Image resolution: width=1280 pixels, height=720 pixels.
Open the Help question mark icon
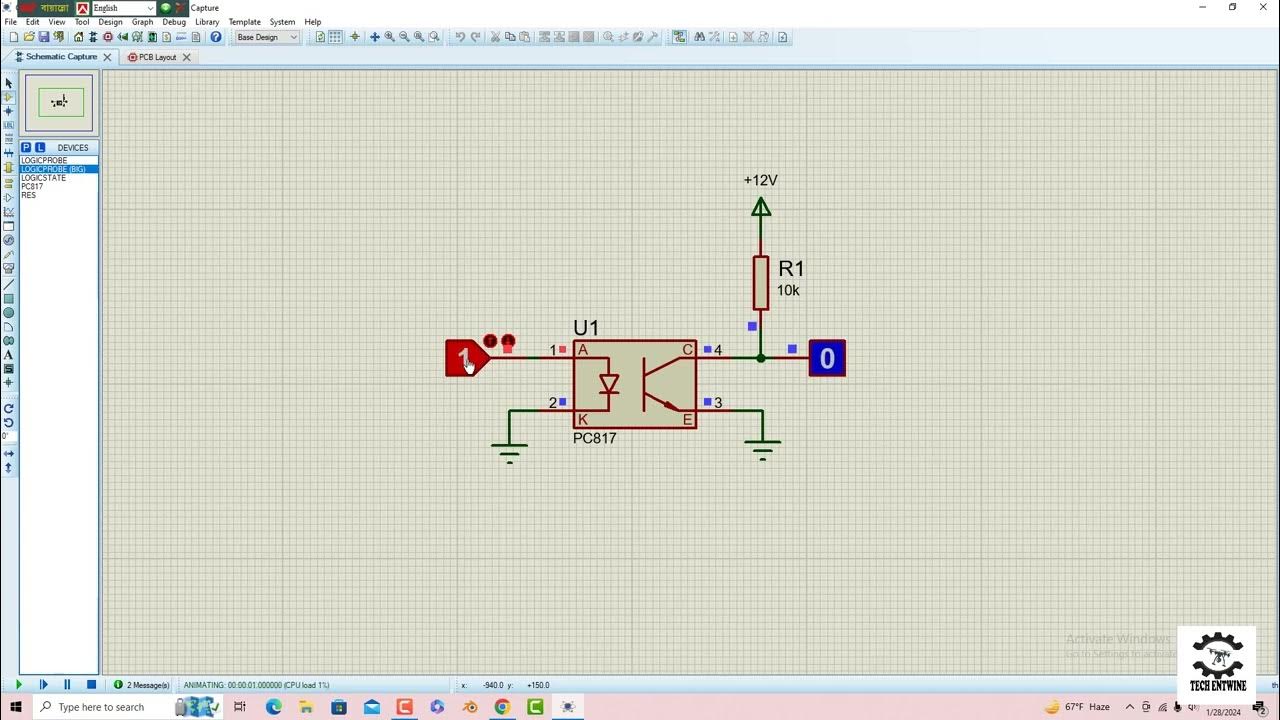pos(216,37)
